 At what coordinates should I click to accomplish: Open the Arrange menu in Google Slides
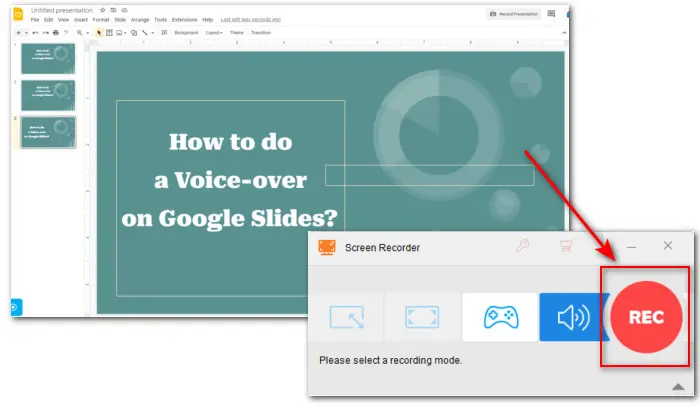[140, 20]
